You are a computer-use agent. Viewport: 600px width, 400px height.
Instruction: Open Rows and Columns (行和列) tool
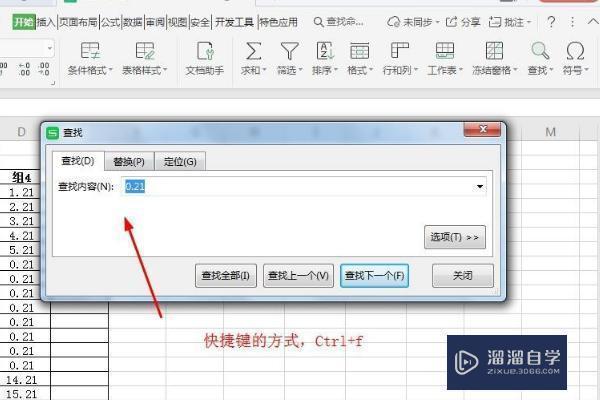(399, 51)
